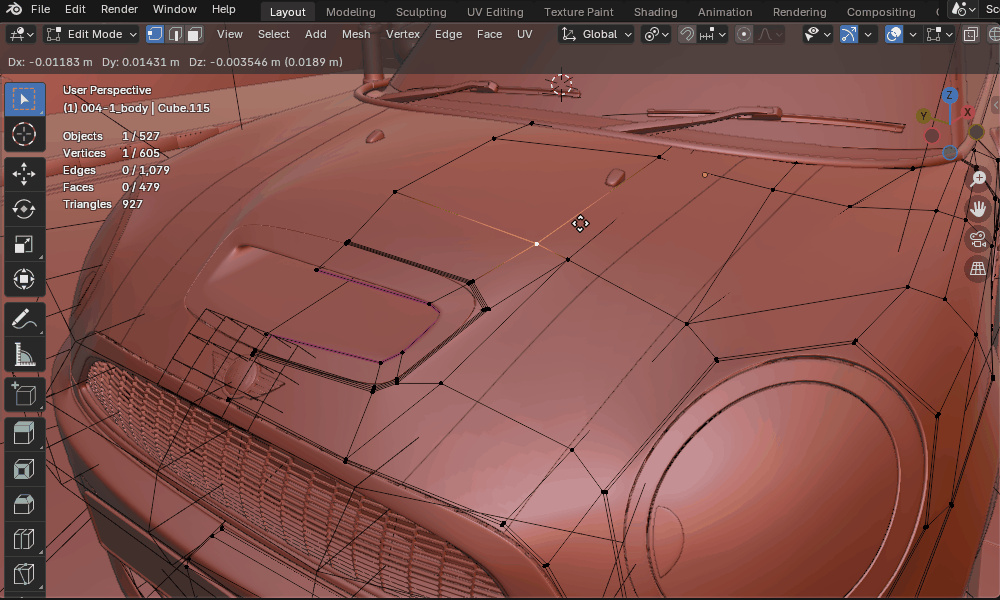The height and width of the screenshot is (600, 1000).
Task: Open the Window menu
Action: point(175,9)
